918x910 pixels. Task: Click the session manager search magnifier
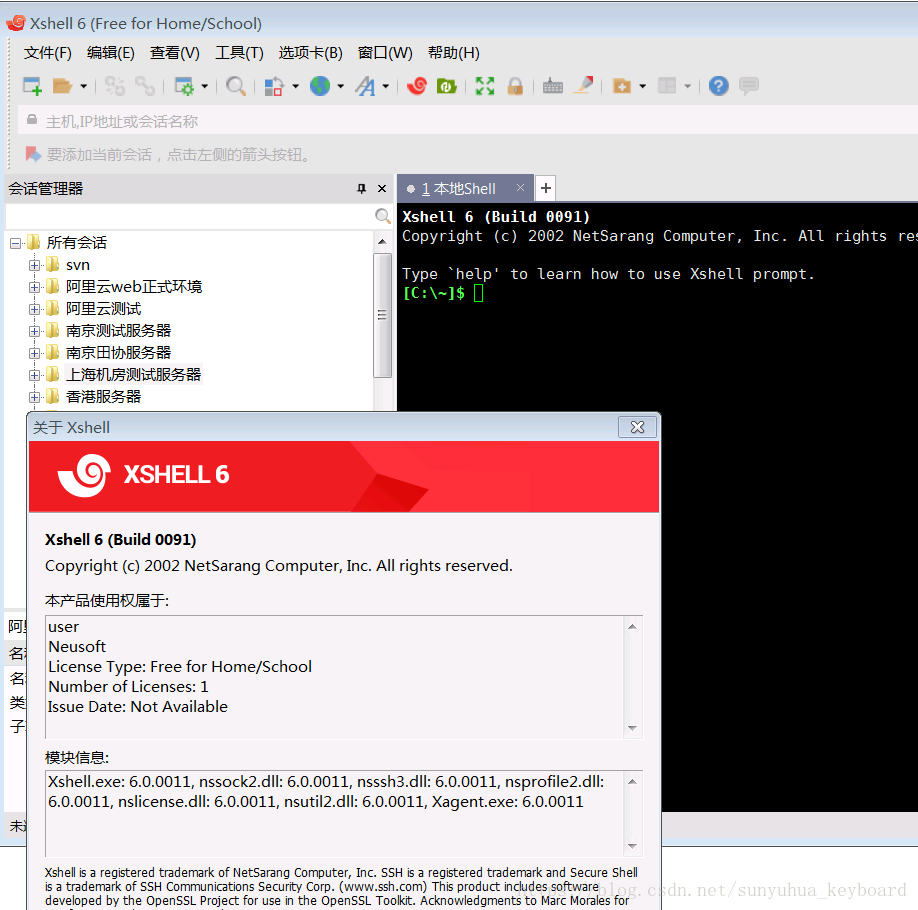point(382,216)
